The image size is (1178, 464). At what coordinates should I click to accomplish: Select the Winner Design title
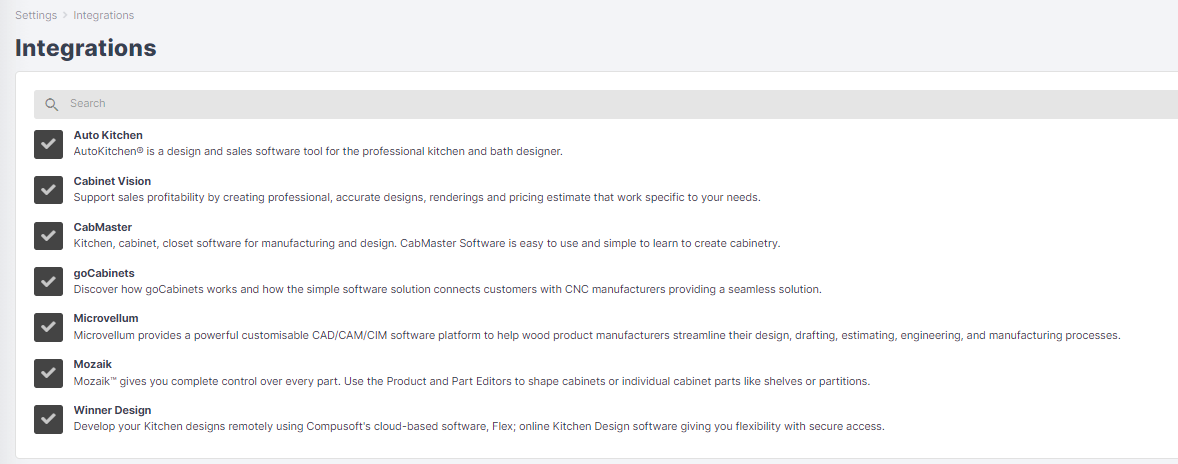[112, 410]
